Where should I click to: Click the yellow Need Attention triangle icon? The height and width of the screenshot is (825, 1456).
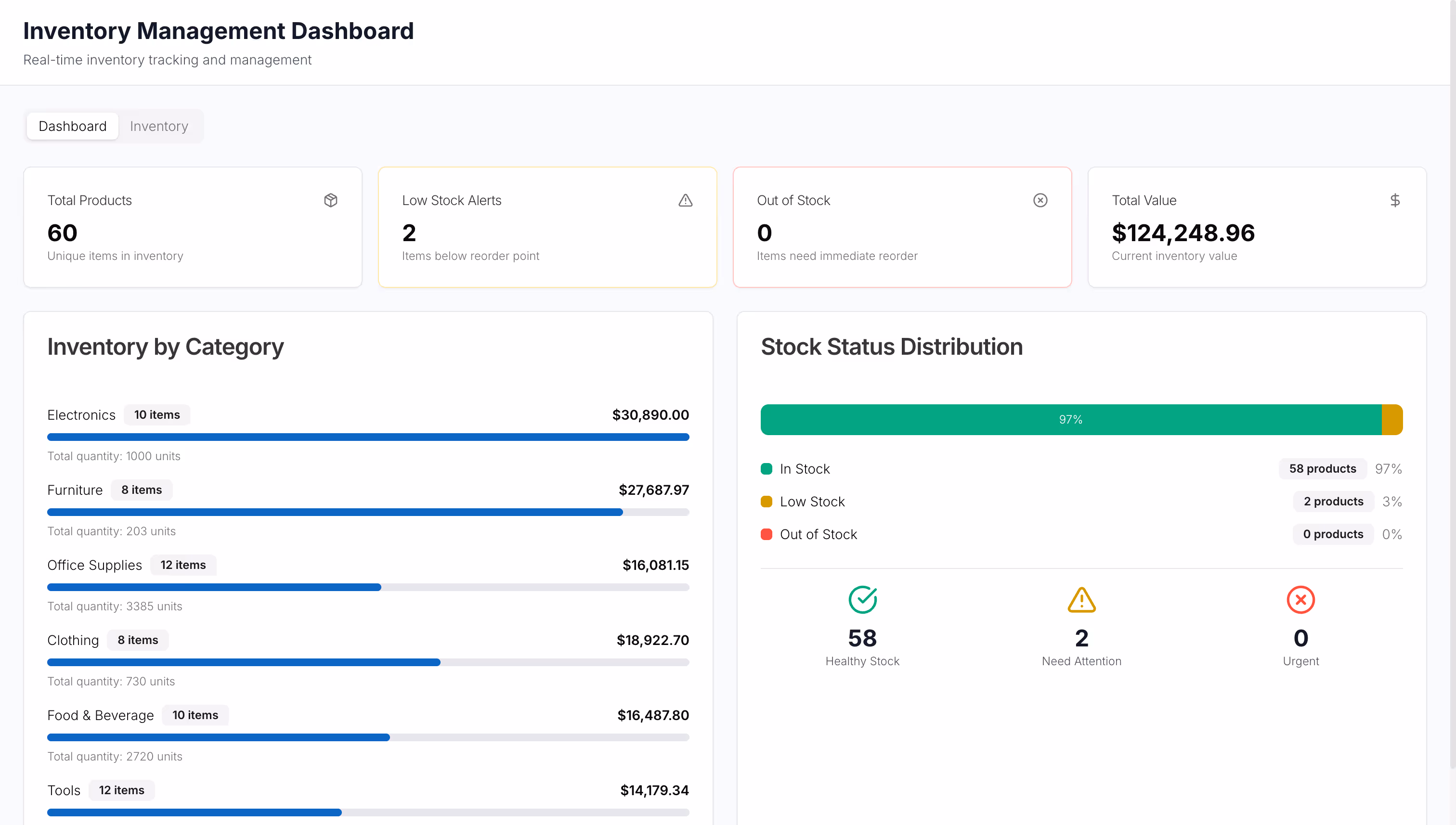[1081, 599]
